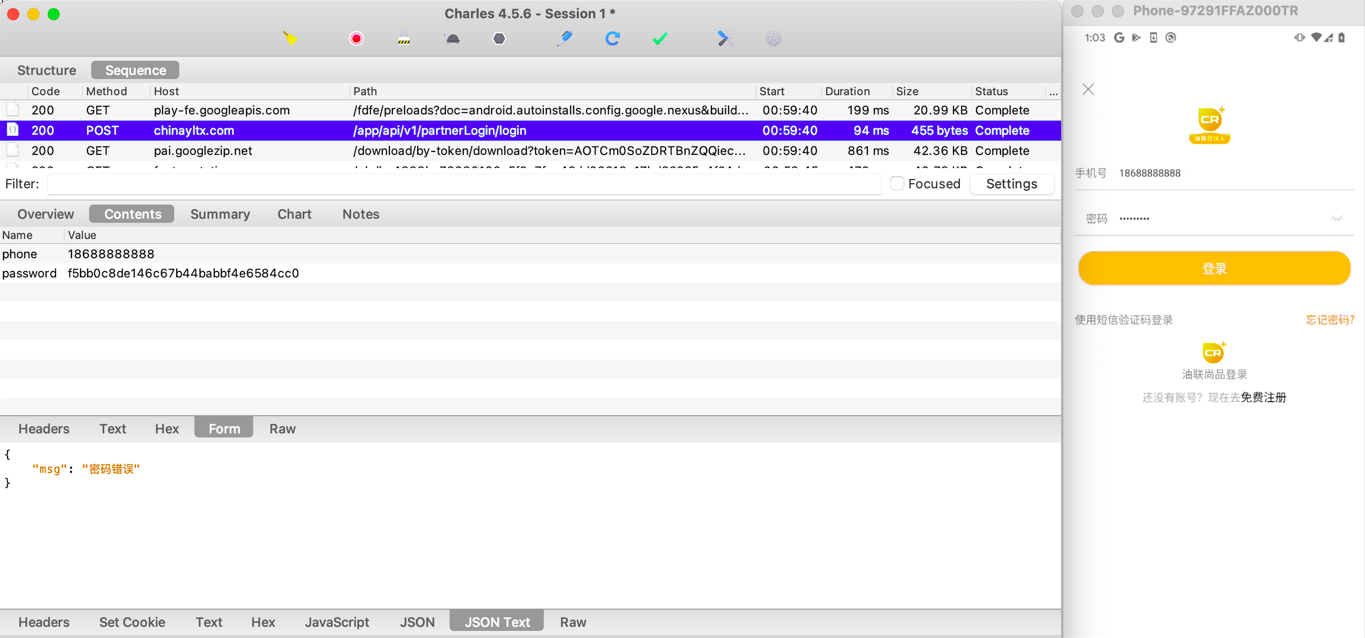The height and width of the screenshot is (638, 1365).
Task: Open the Tools wrench icon
Action: [x=725, y=39]
